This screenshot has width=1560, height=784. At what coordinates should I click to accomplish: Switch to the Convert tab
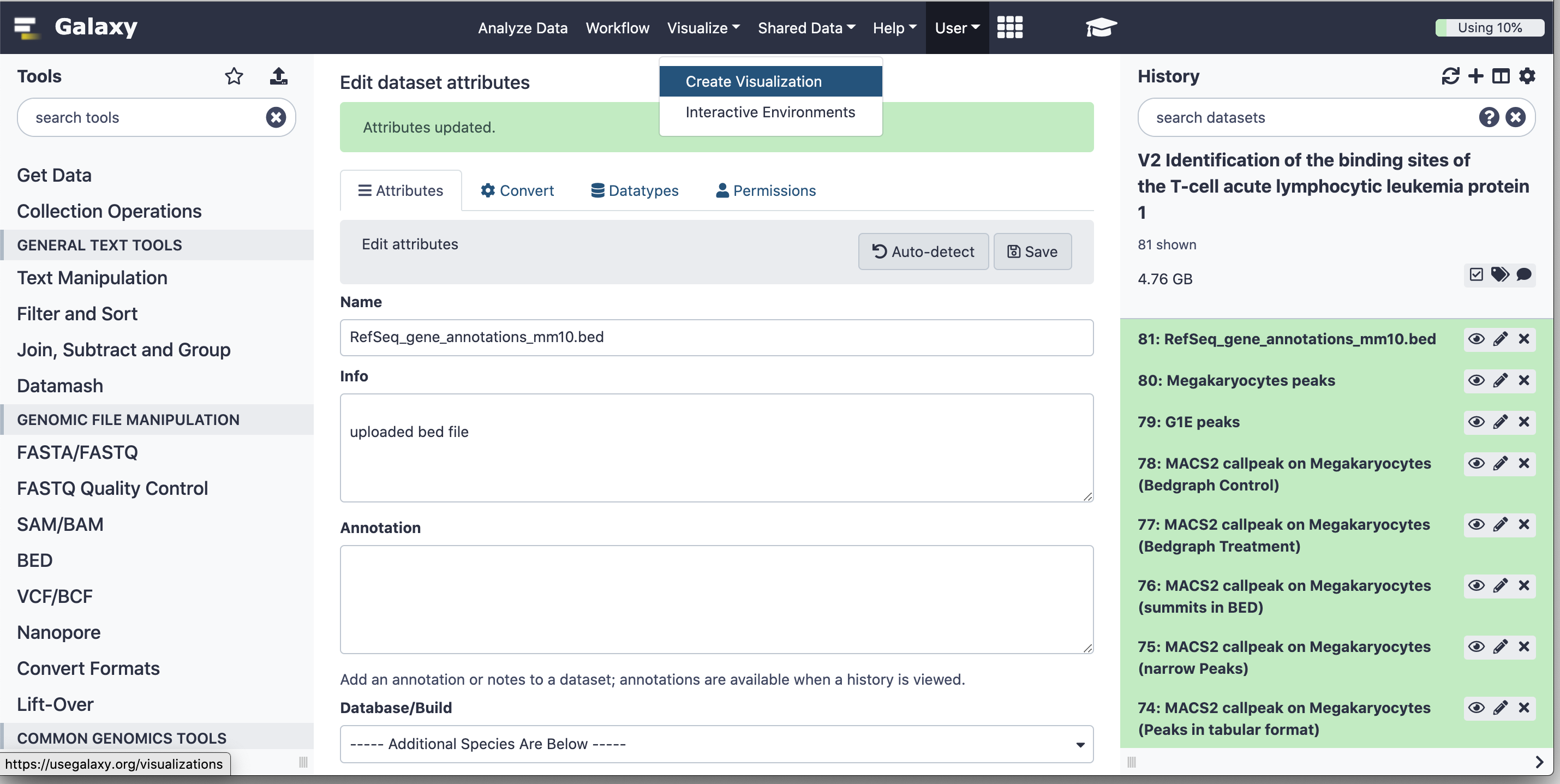[x=517, y=191]
